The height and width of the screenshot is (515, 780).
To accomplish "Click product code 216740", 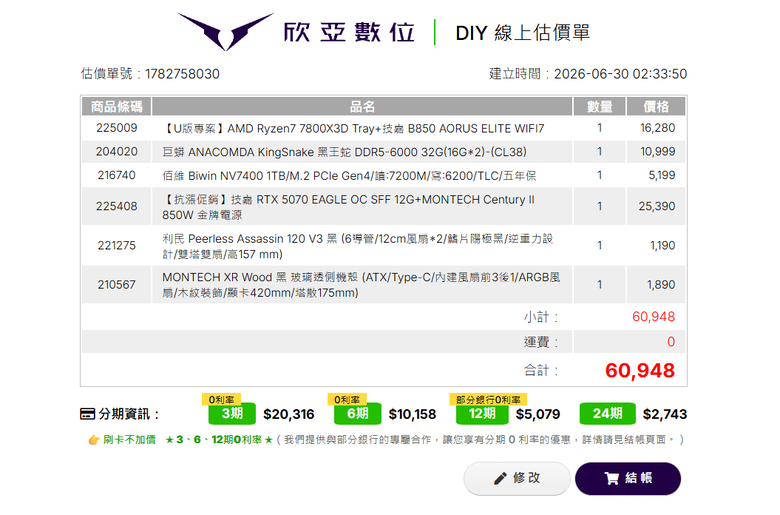I will point(116,175).
